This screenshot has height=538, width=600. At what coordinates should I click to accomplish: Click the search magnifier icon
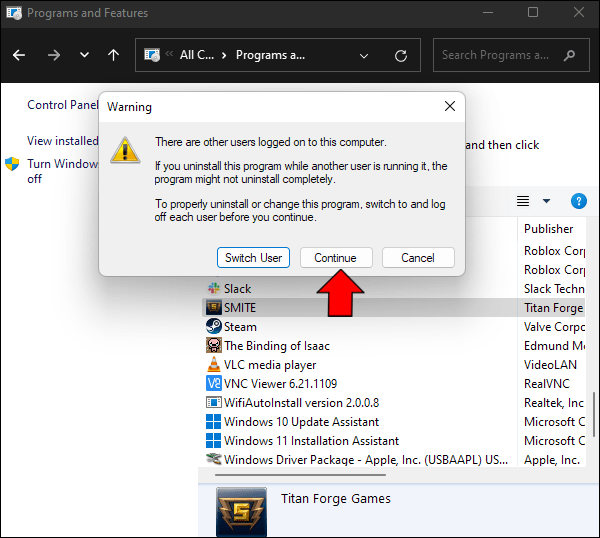click(569, 56)
